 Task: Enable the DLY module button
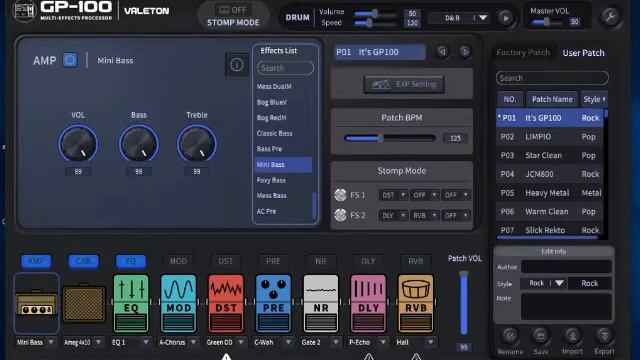(x=368, y=261)
